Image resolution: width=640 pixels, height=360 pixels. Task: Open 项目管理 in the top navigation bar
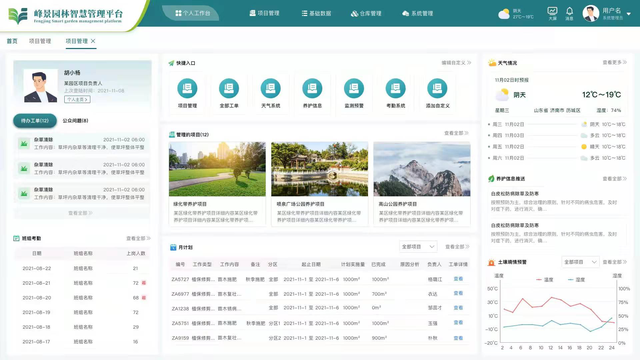[264, 13]
